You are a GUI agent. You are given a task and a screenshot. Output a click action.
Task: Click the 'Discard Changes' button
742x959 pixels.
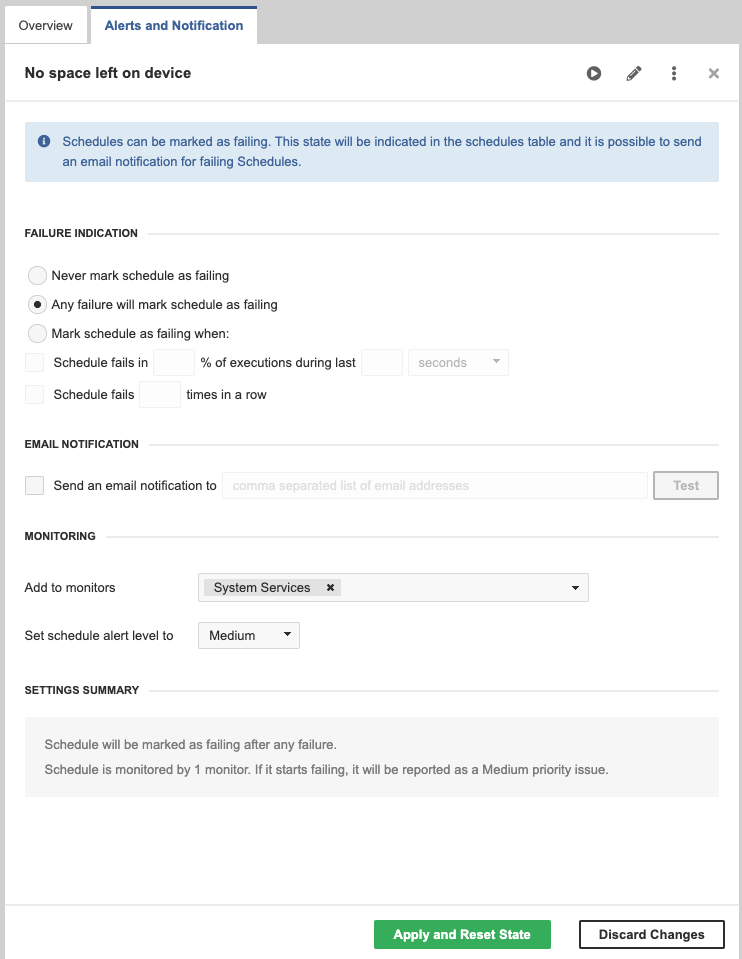651,934
